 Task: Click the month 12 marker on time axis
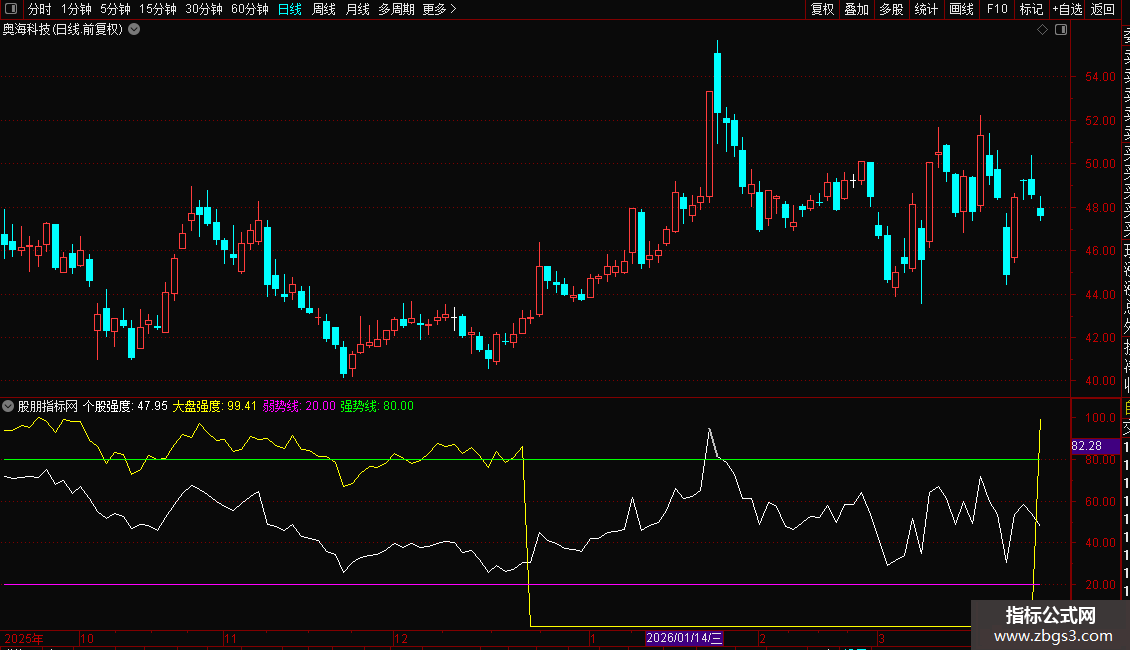click(x=401, y=638)
